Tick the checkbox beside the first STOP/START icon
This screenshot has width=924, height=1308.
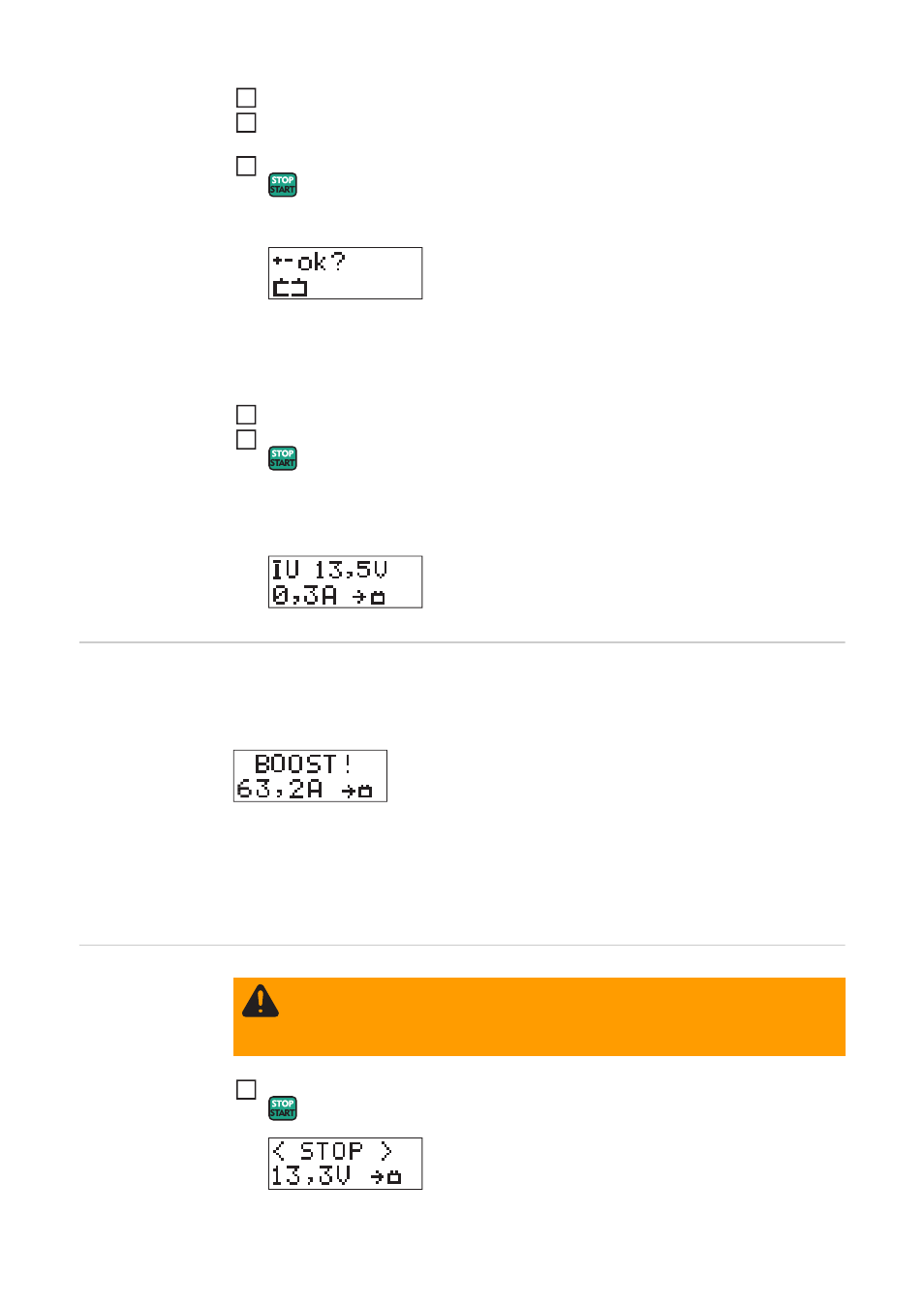(x=247, y=167)
